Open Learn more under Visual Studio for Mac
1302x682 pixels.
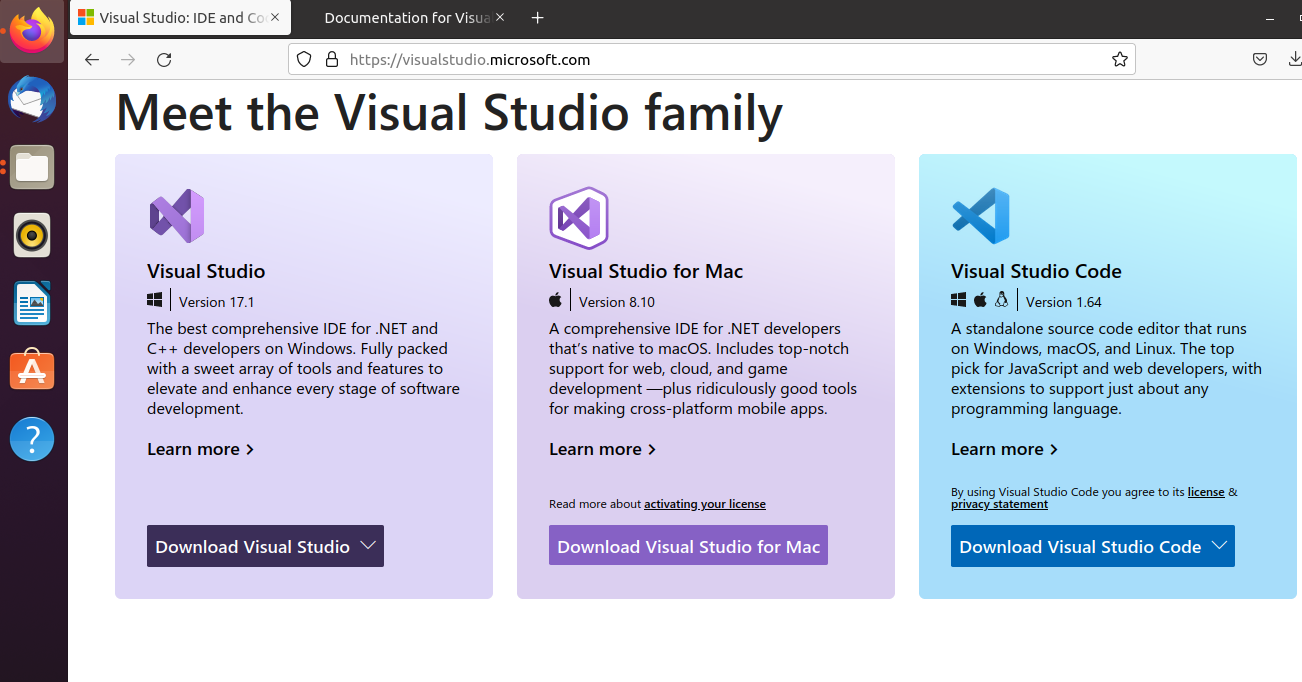coord(603,449)
